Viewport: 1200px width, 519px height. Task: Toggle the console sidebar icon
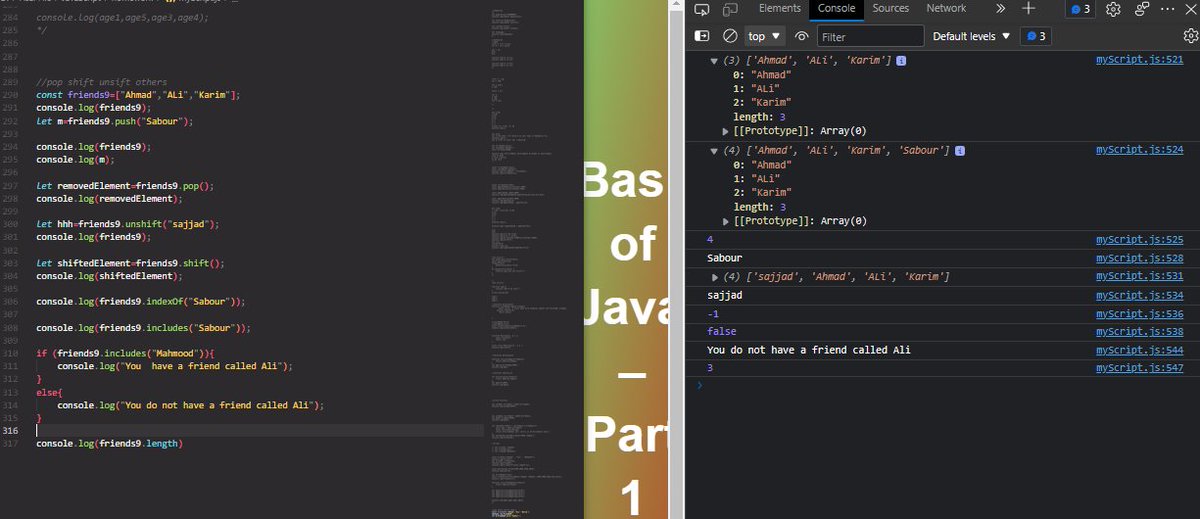coord(702,36)
